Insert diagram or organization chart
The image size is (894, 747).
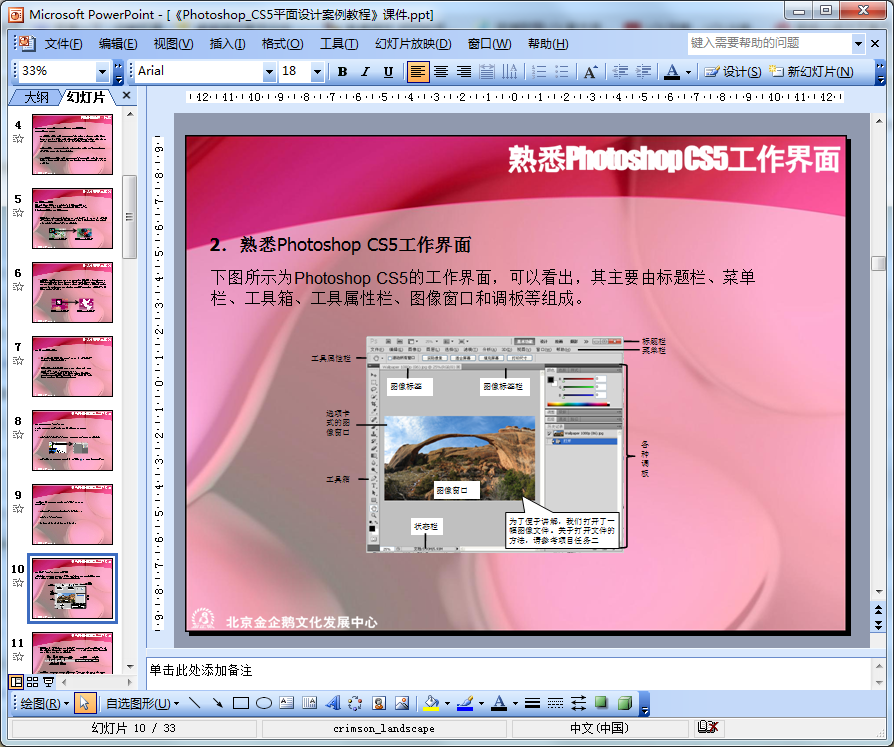(355, 703)
